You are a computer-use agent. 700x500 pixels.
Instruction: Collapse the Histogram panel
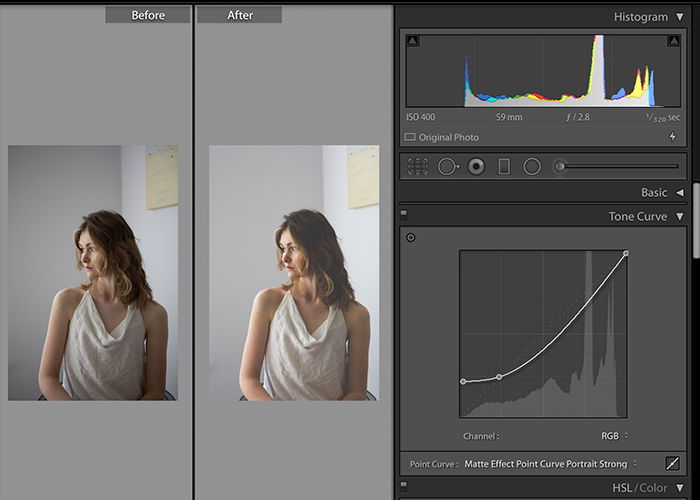(679, 17)
